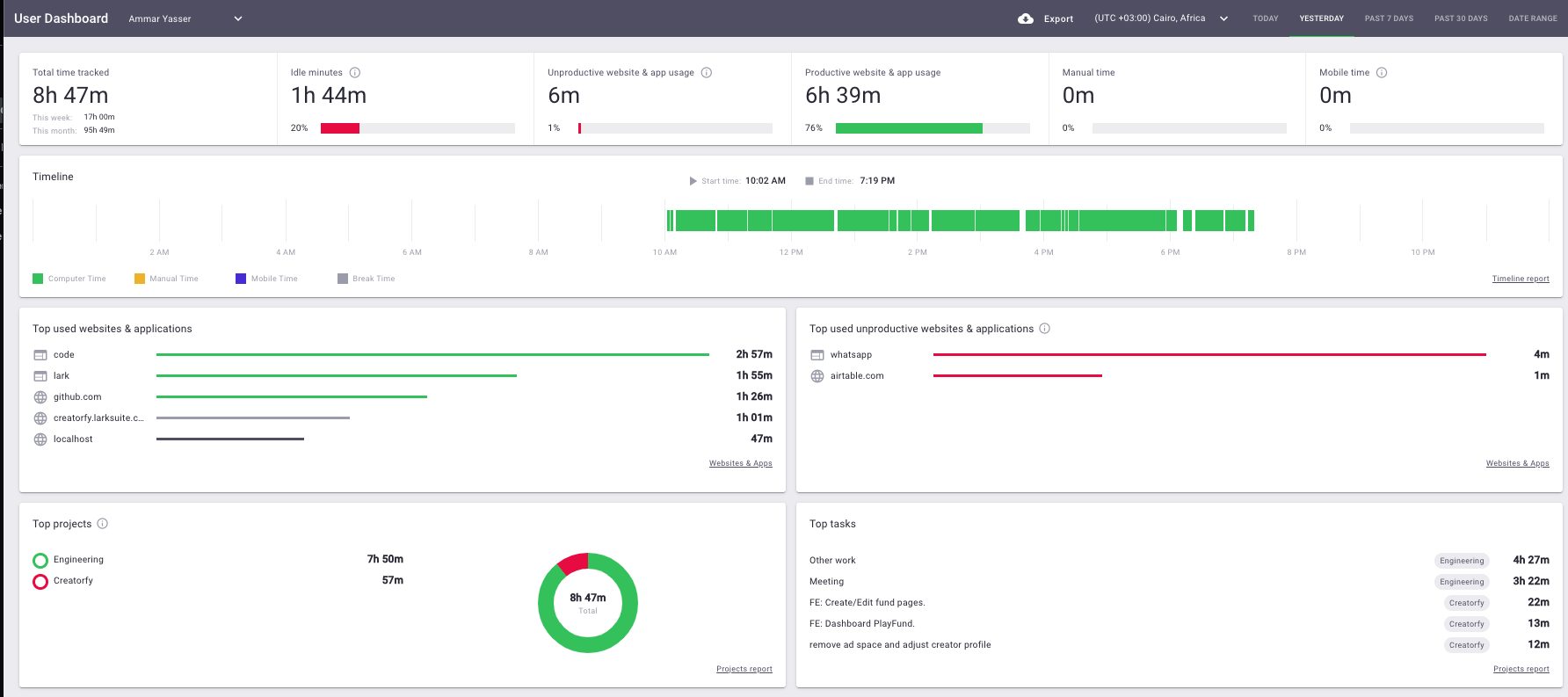The image size is (1568, 697).
Task: Click the 8h 47m donut chart
Action: pyautogui.click(x=588, y=602)
